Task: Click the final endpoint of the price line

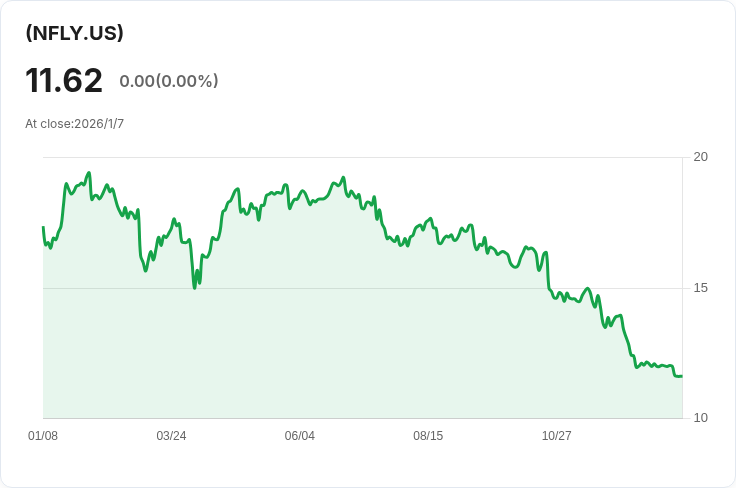Action: click(x=681, y=376)
